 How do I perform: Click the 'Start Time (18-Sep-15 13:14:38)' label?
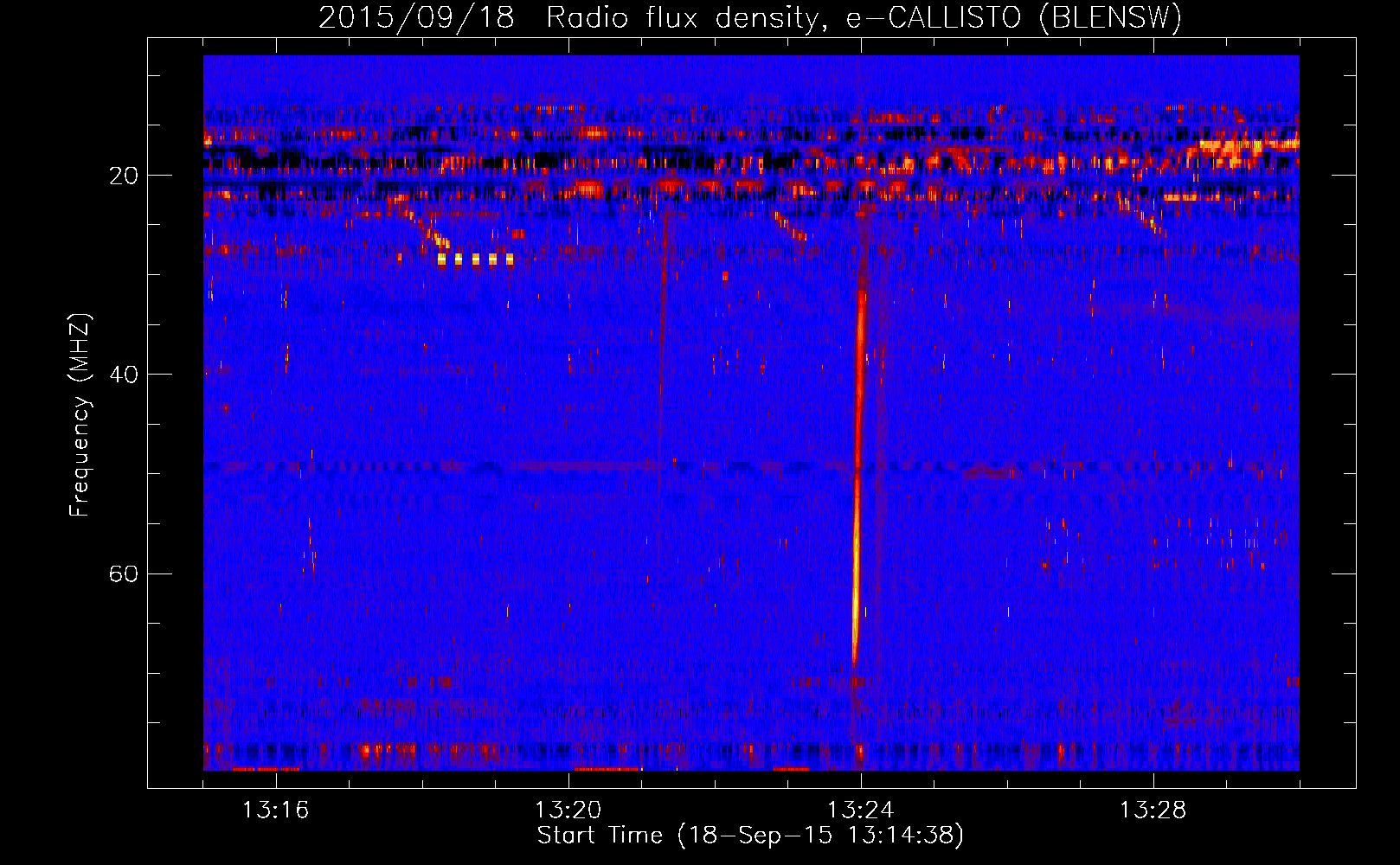[x=750, y=836]
